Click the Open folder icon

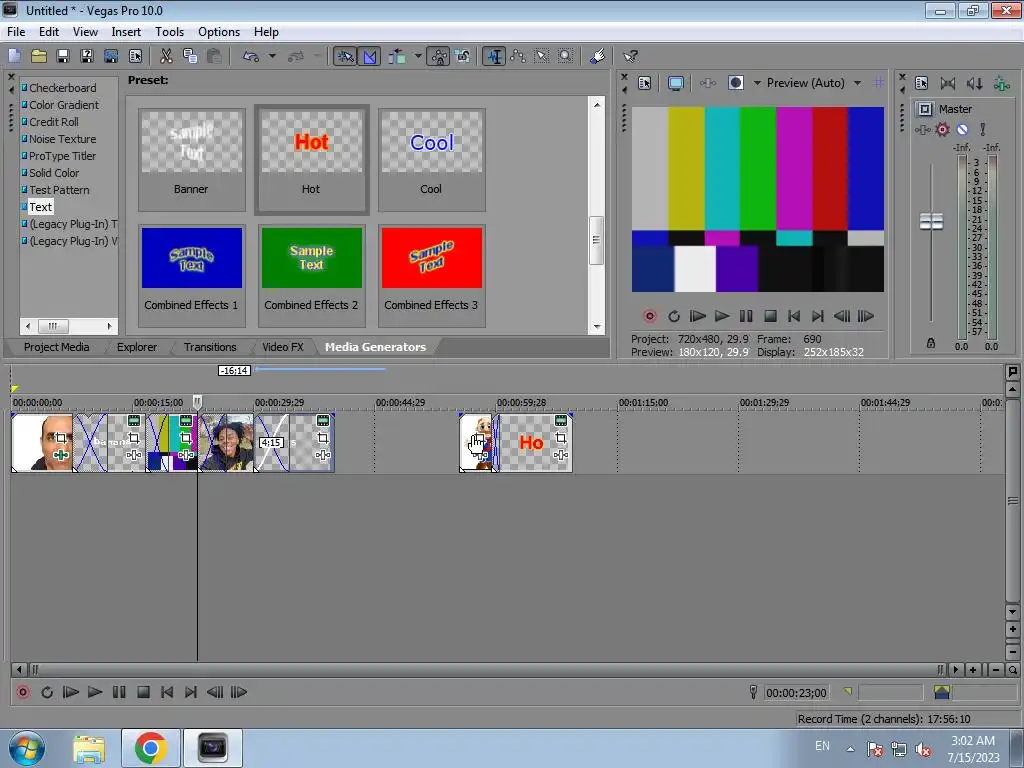coord(39,56)
